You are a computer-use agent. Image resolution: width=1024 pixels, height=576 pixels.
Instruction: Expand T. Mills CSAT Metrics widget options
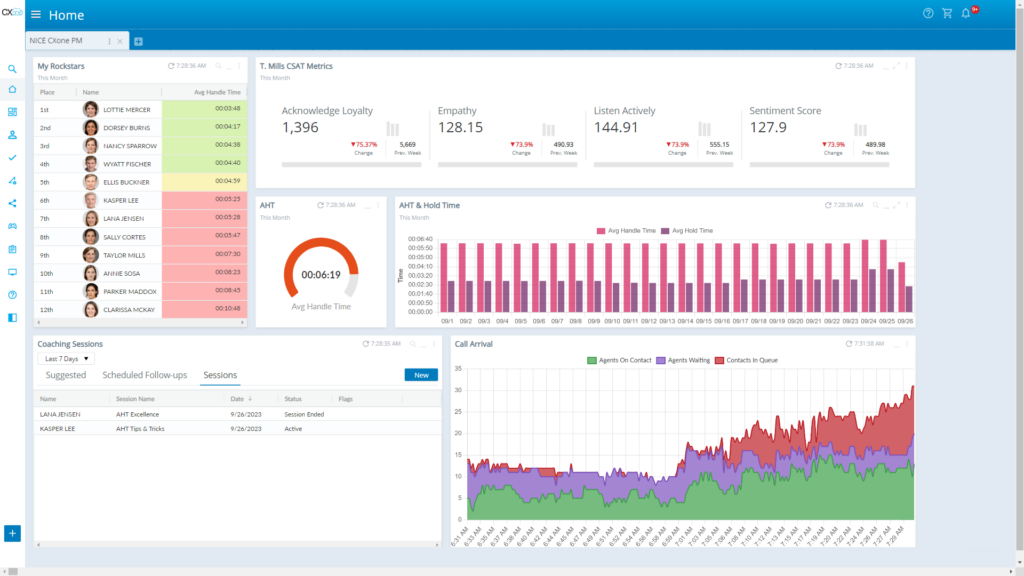[908, 66]
